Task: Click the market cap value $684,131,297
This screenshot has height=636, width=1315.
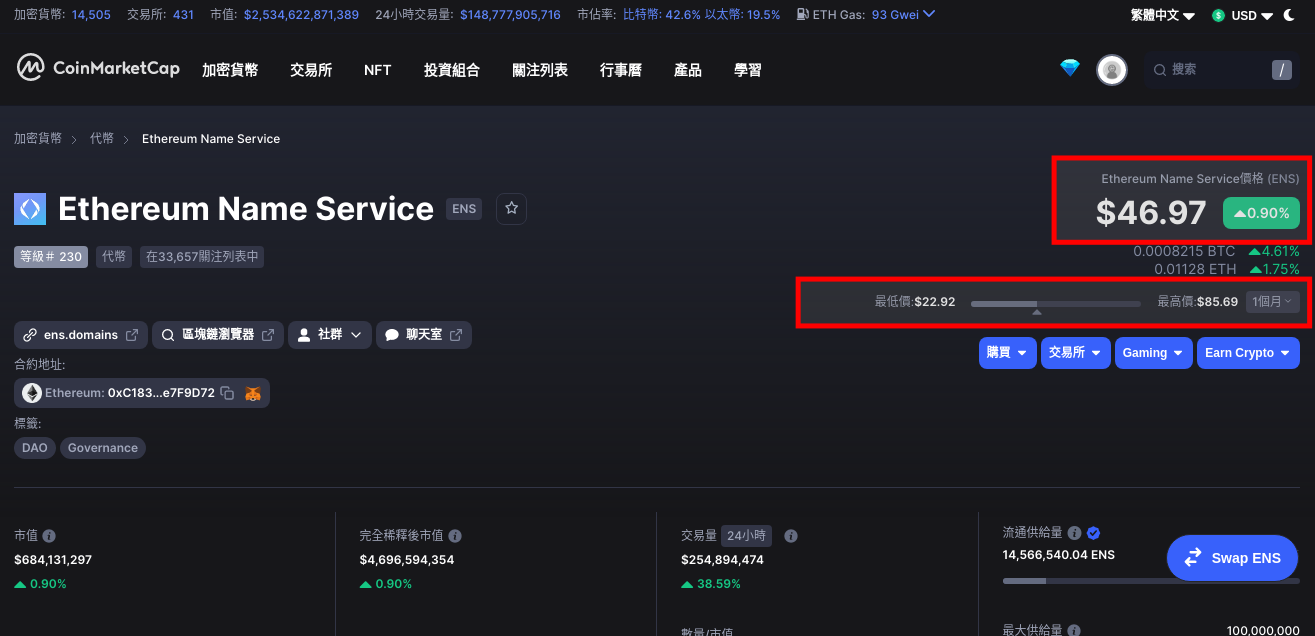Action: pos(53,560)
